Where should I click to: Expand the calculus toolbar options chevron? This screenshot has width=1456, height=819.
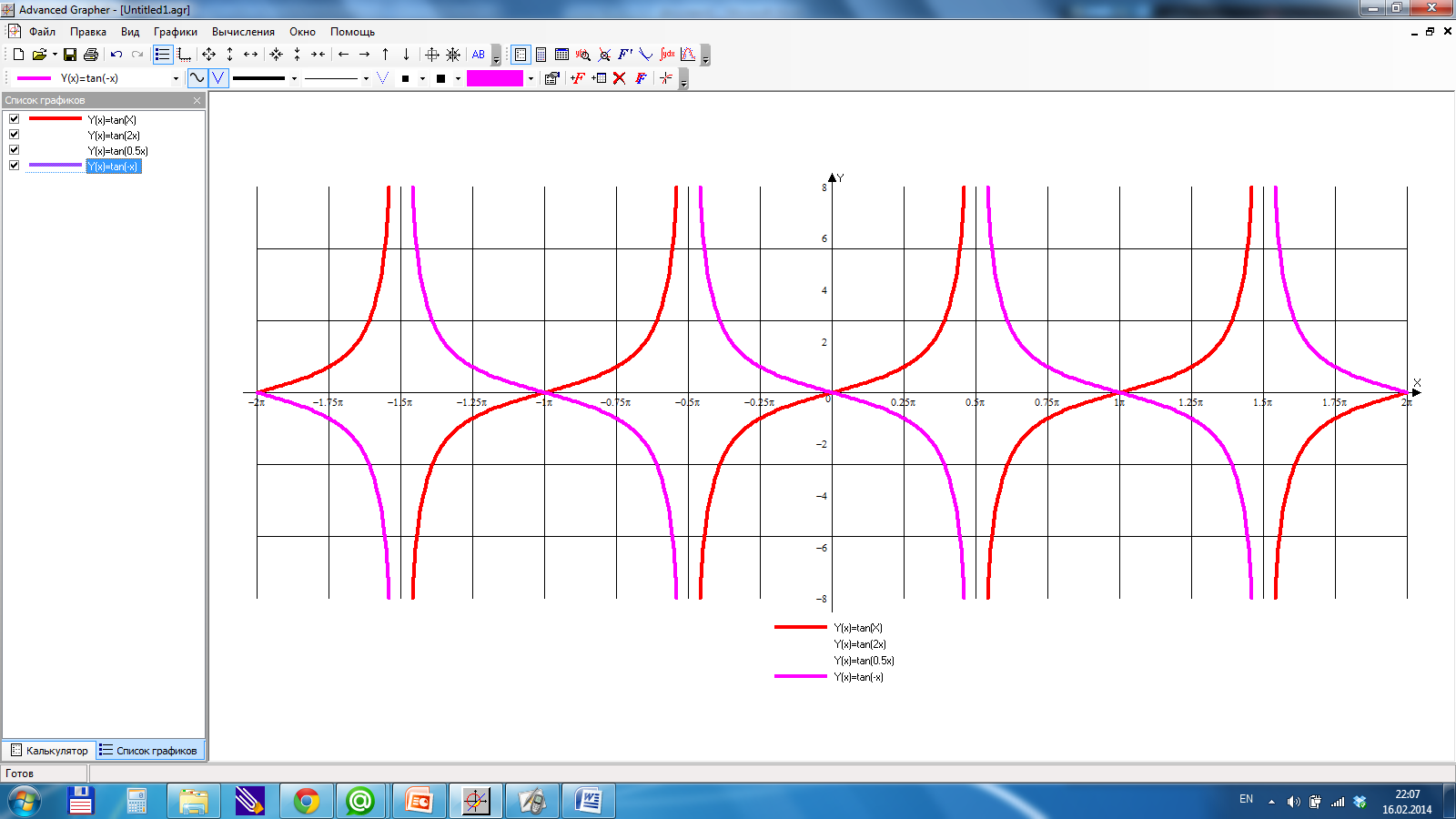coord(705,56)
